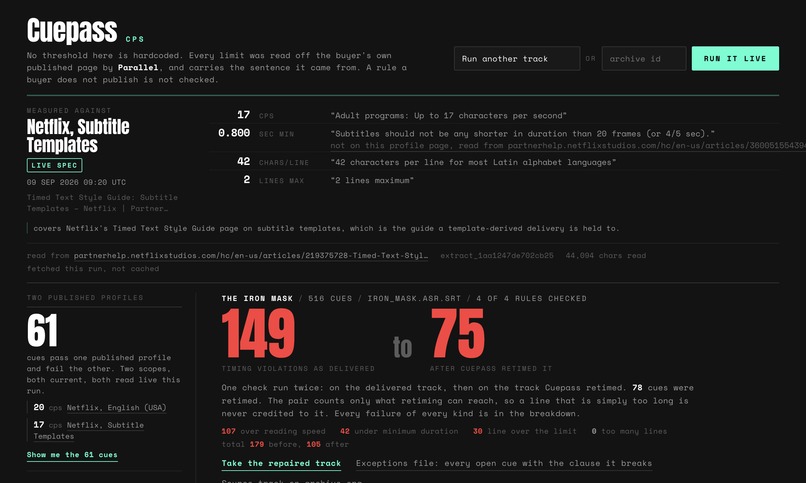Click '4 OF 4 RULES CHECKED' text
This screenshot has width=806, height=483.
pyautogui.click(x=531, y=298)
